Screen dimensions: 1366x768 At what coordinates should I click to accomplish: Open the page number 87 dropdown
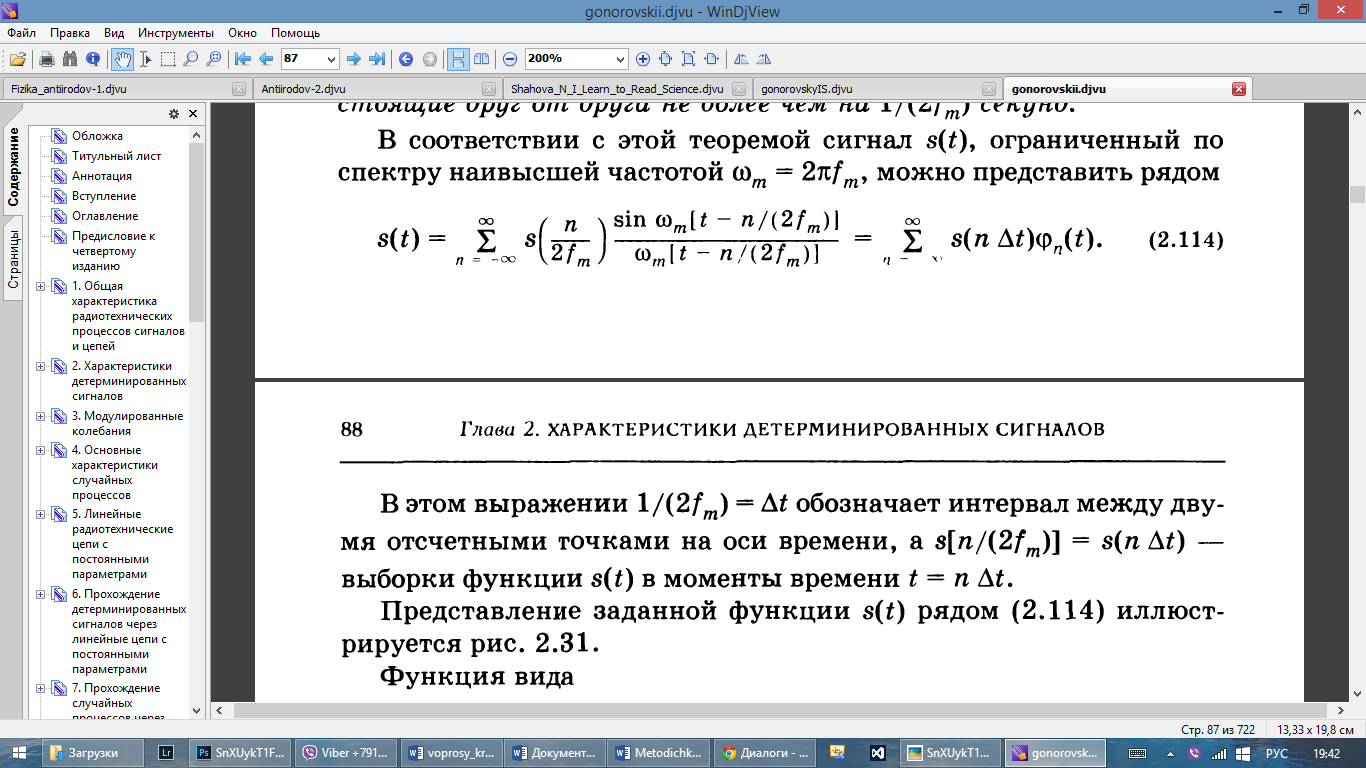pos(332,59)
